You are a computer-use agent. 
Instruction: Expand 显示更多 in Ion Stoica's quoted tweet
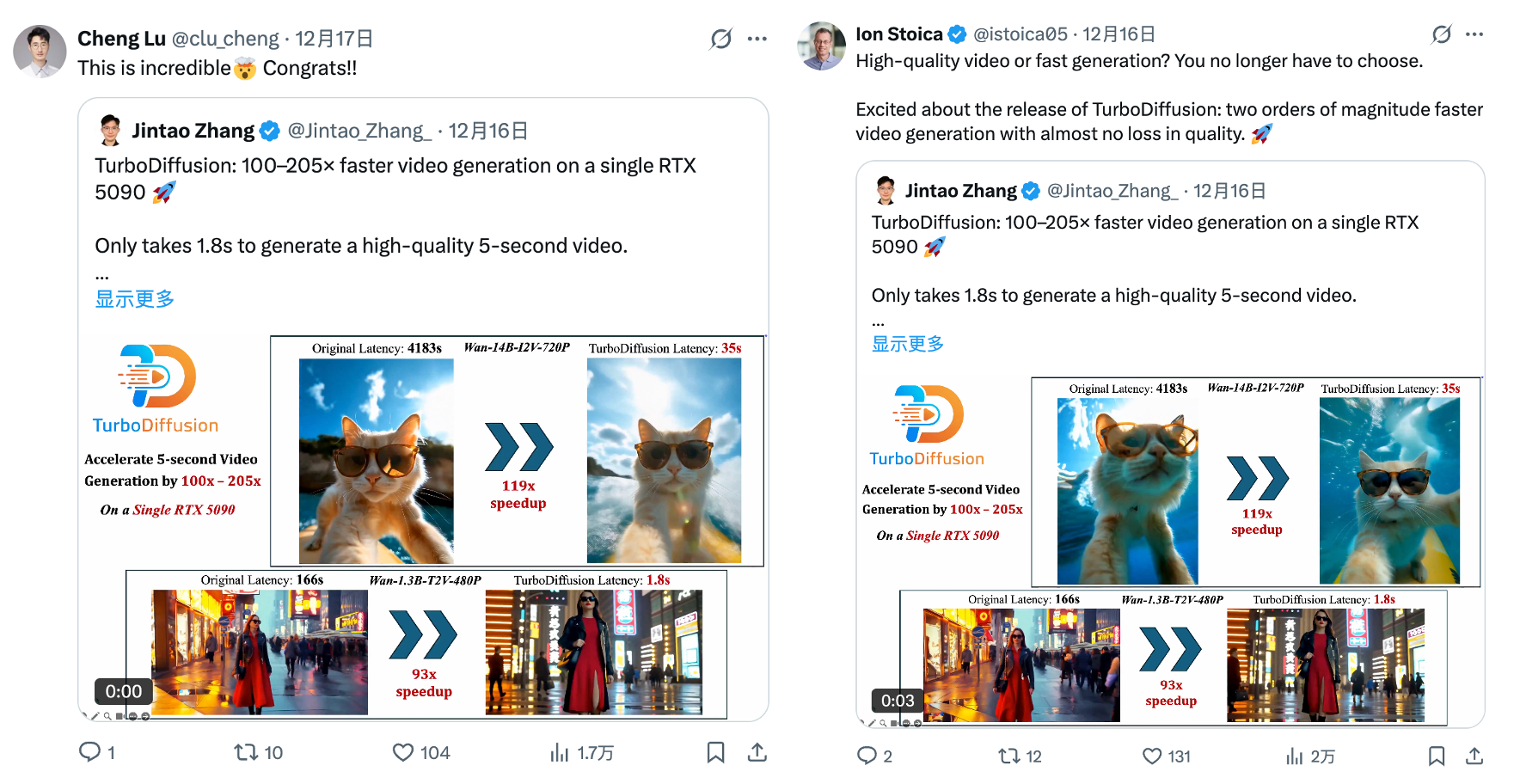(908, 343)
